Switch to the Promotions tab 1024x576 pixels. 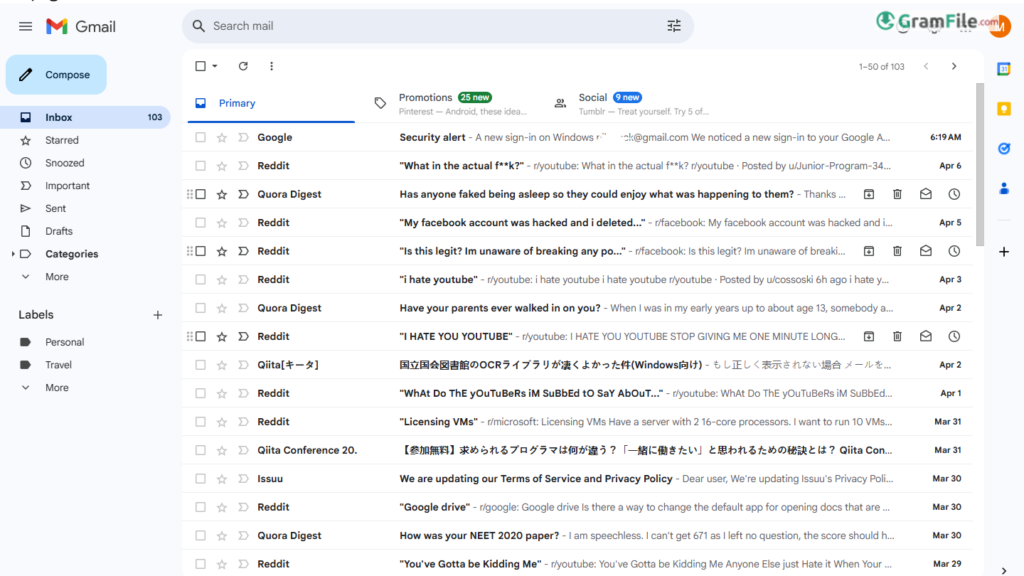point(452,103)
